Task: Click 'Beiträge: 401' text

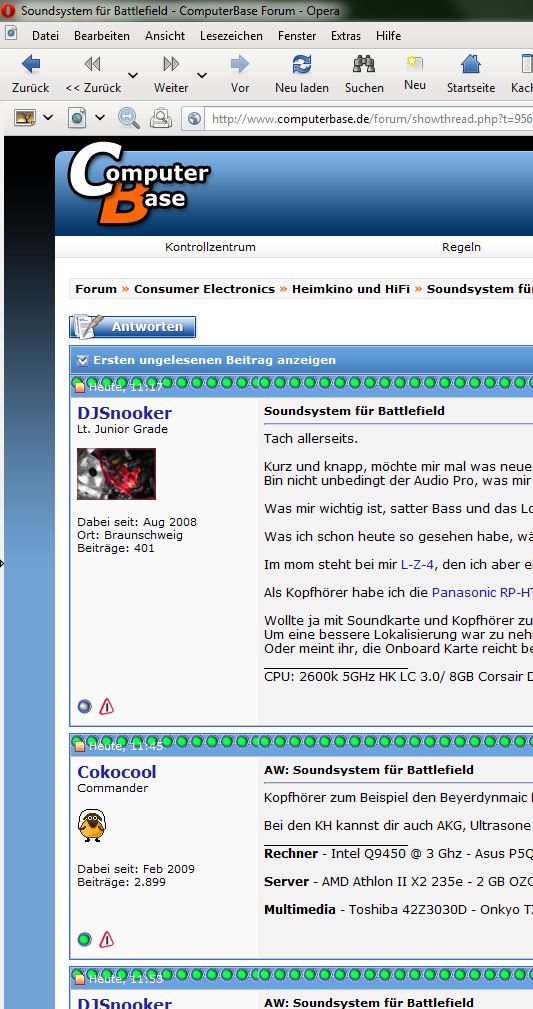Action: [x=116, y=548]
